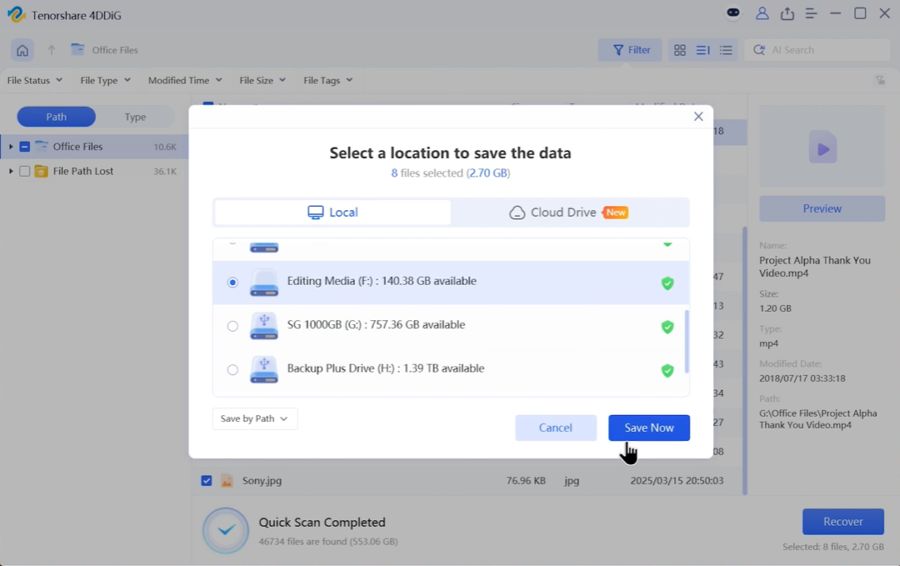Switch to details pane view icon
This screenshot has width=900, height=566.
point(703,51)
